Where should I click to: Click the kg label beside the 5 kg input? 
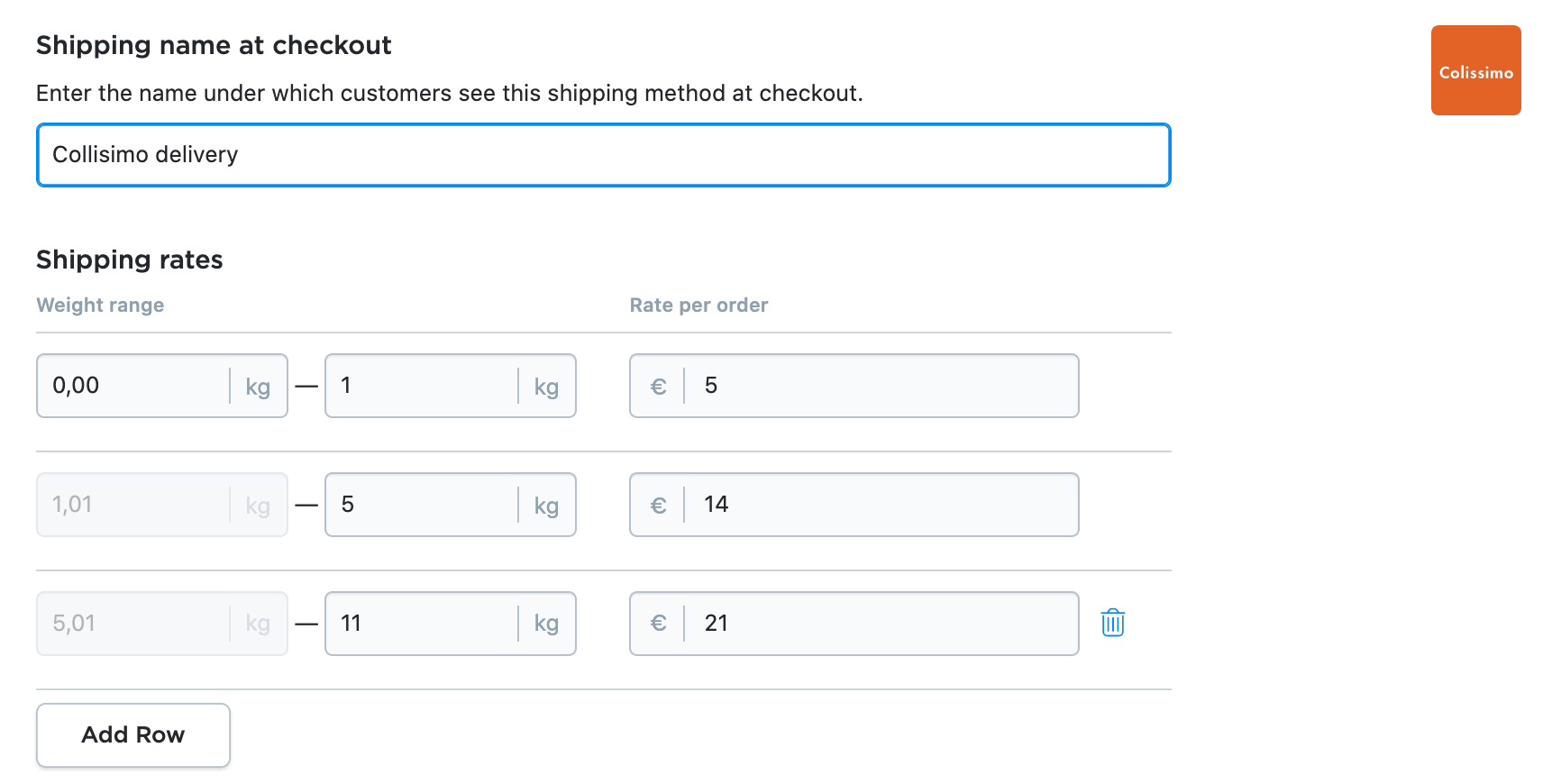[x=546, y=505]
